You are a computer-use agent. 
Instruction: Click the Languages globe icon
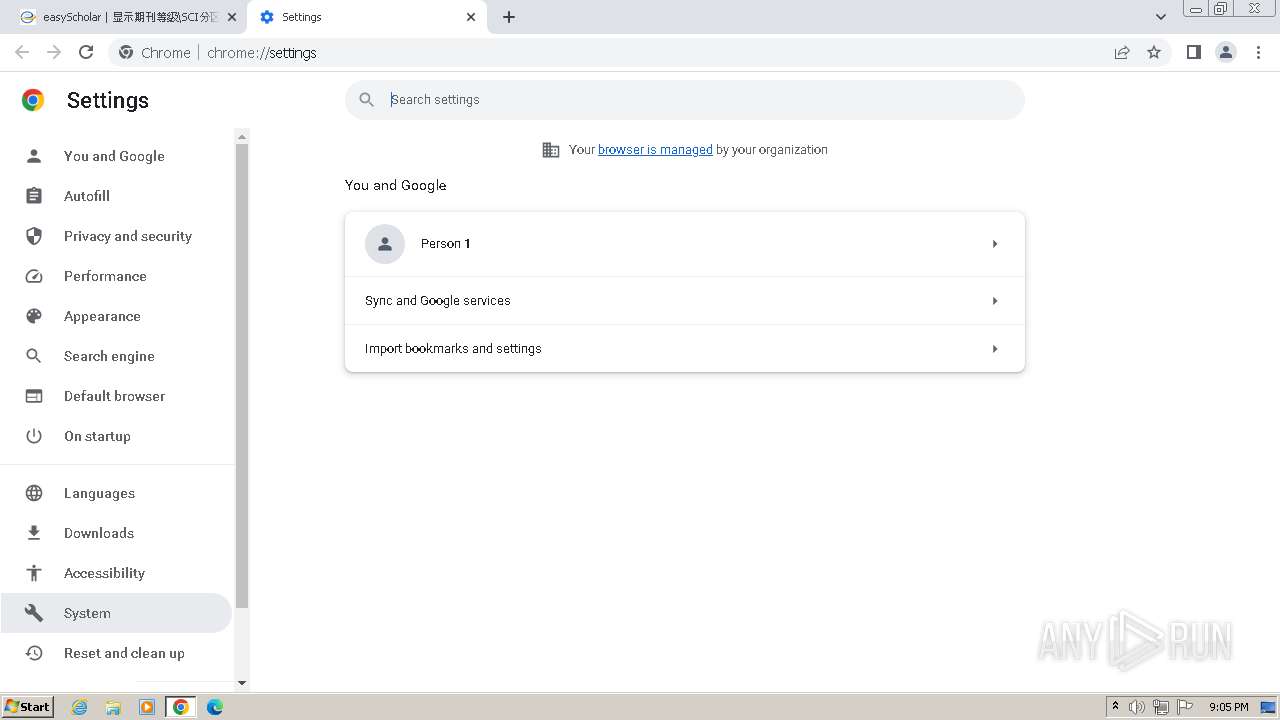tap(34, 493)
